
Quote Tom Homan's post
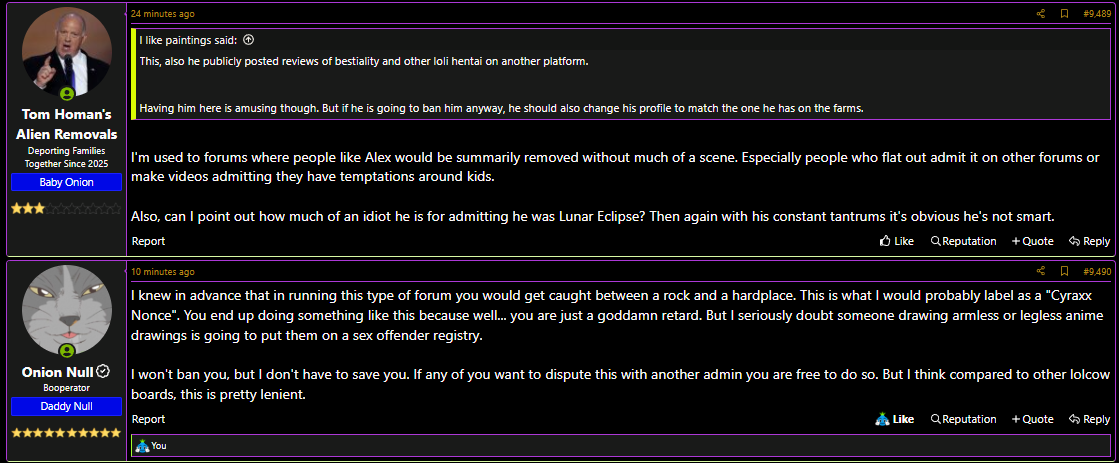point(1033,241)
